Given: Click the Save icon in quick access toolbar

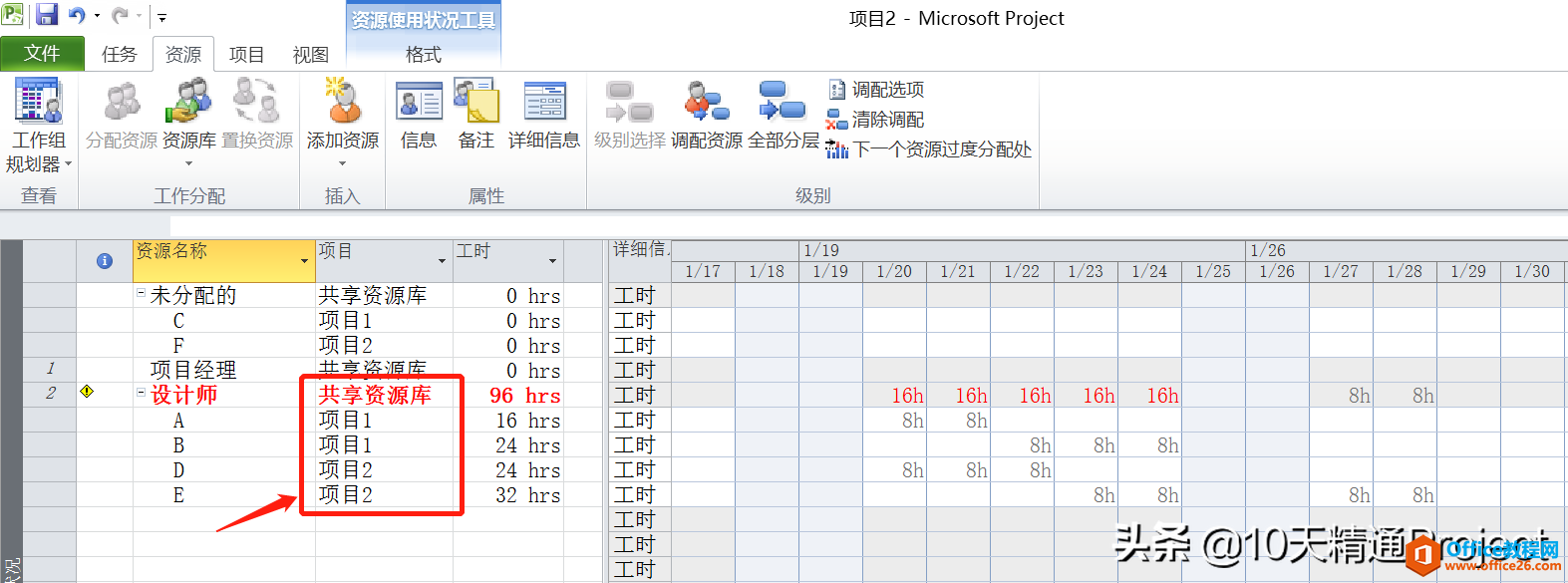Looking at the screenshot, I should coord(47,15).
